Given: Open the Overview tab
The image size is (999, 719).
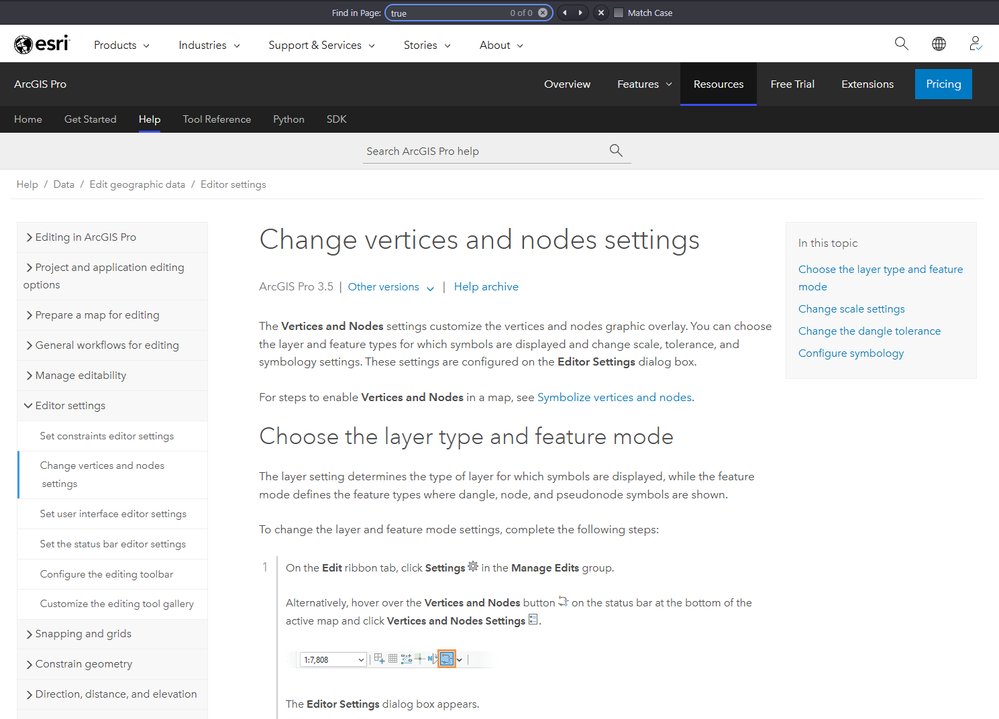Looking at the screenshot, I should (567, 84).
